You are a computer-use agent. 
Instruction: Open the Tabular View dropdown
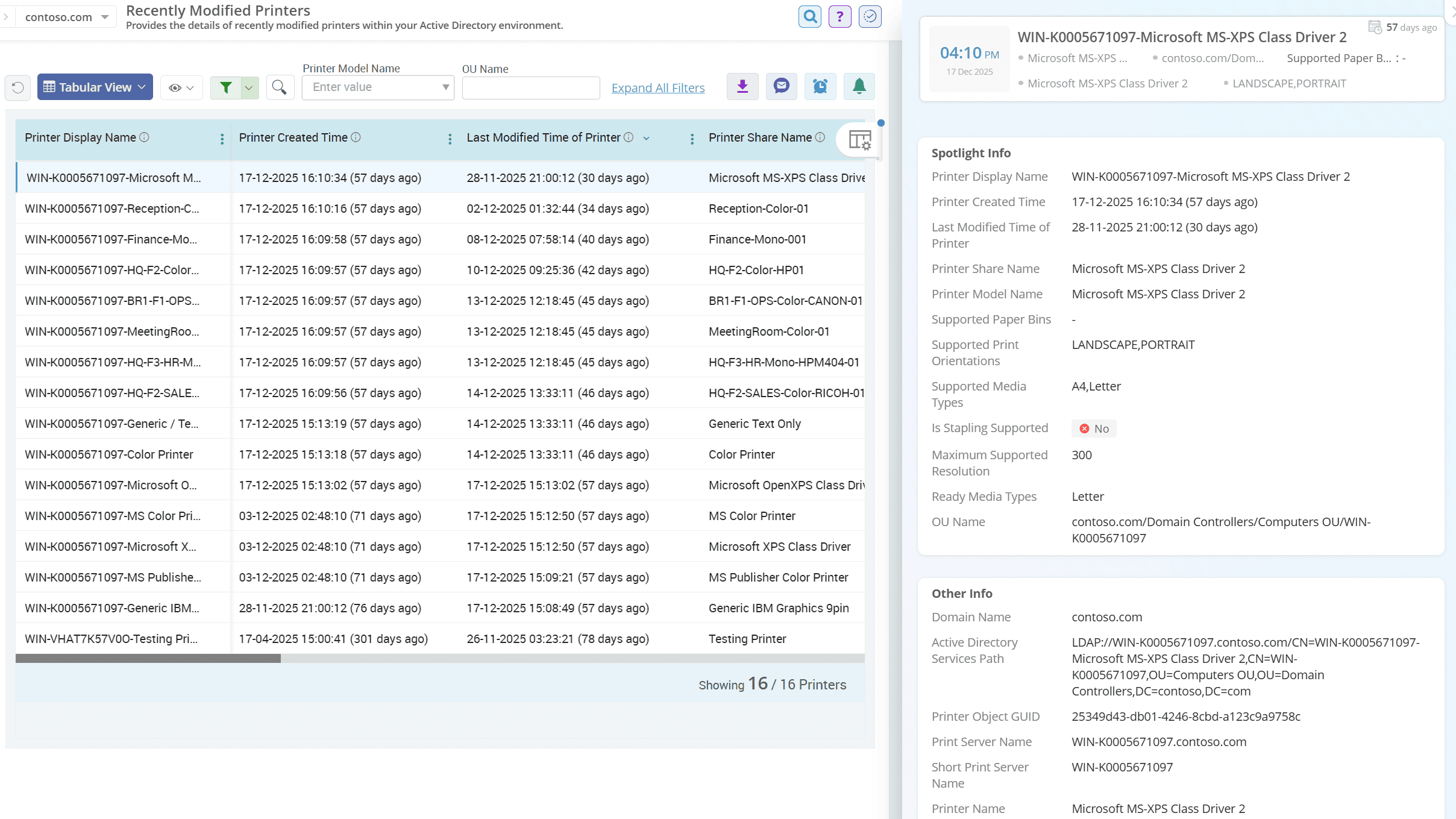95,87
